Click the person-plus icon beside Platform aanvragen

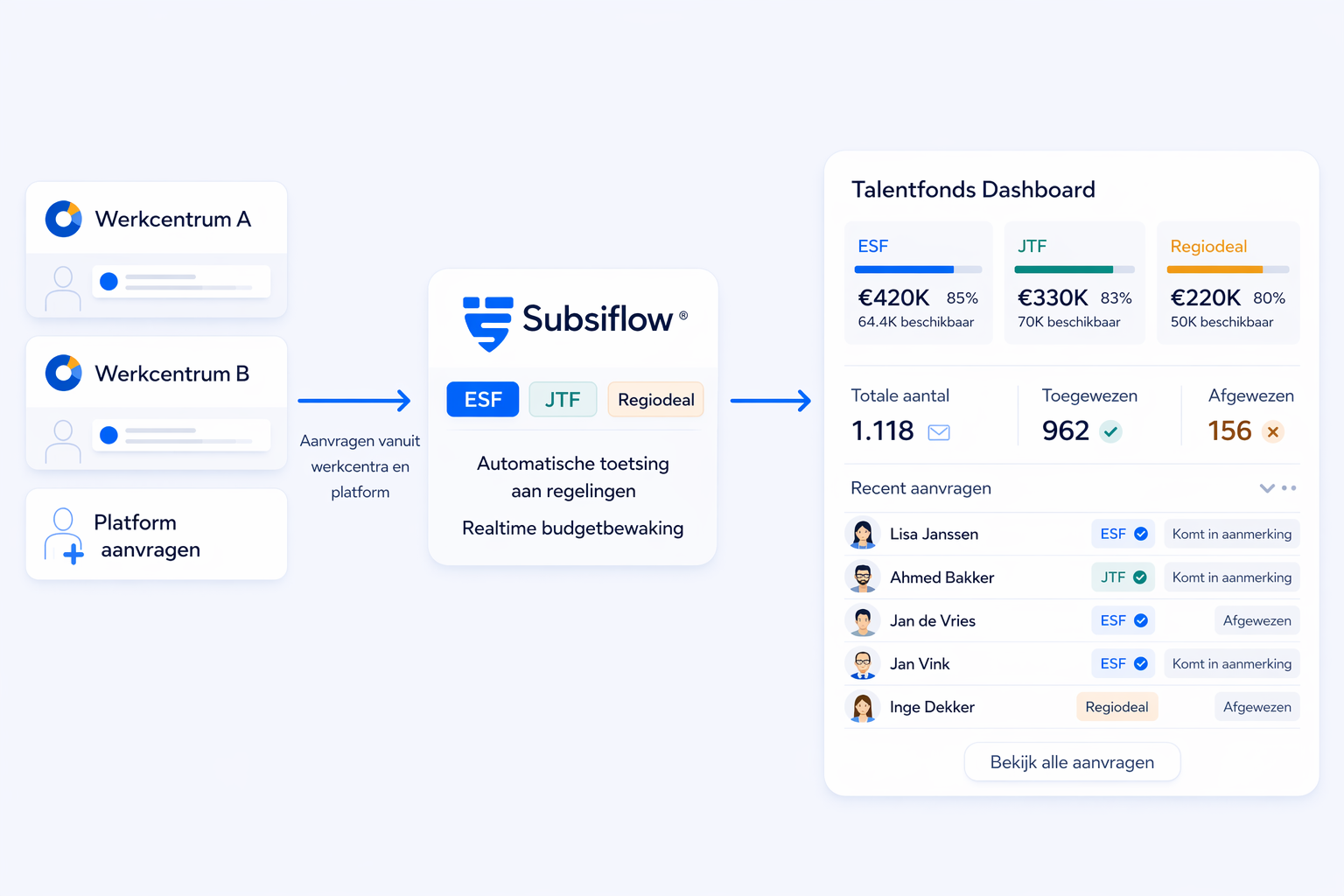64,535
